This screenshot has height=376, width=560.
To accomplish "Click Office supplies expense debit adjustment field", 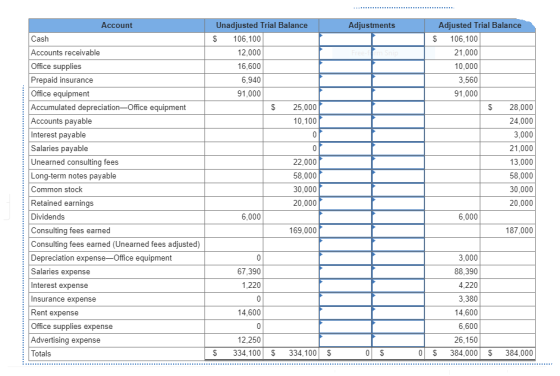I will [x=345, y=326].
